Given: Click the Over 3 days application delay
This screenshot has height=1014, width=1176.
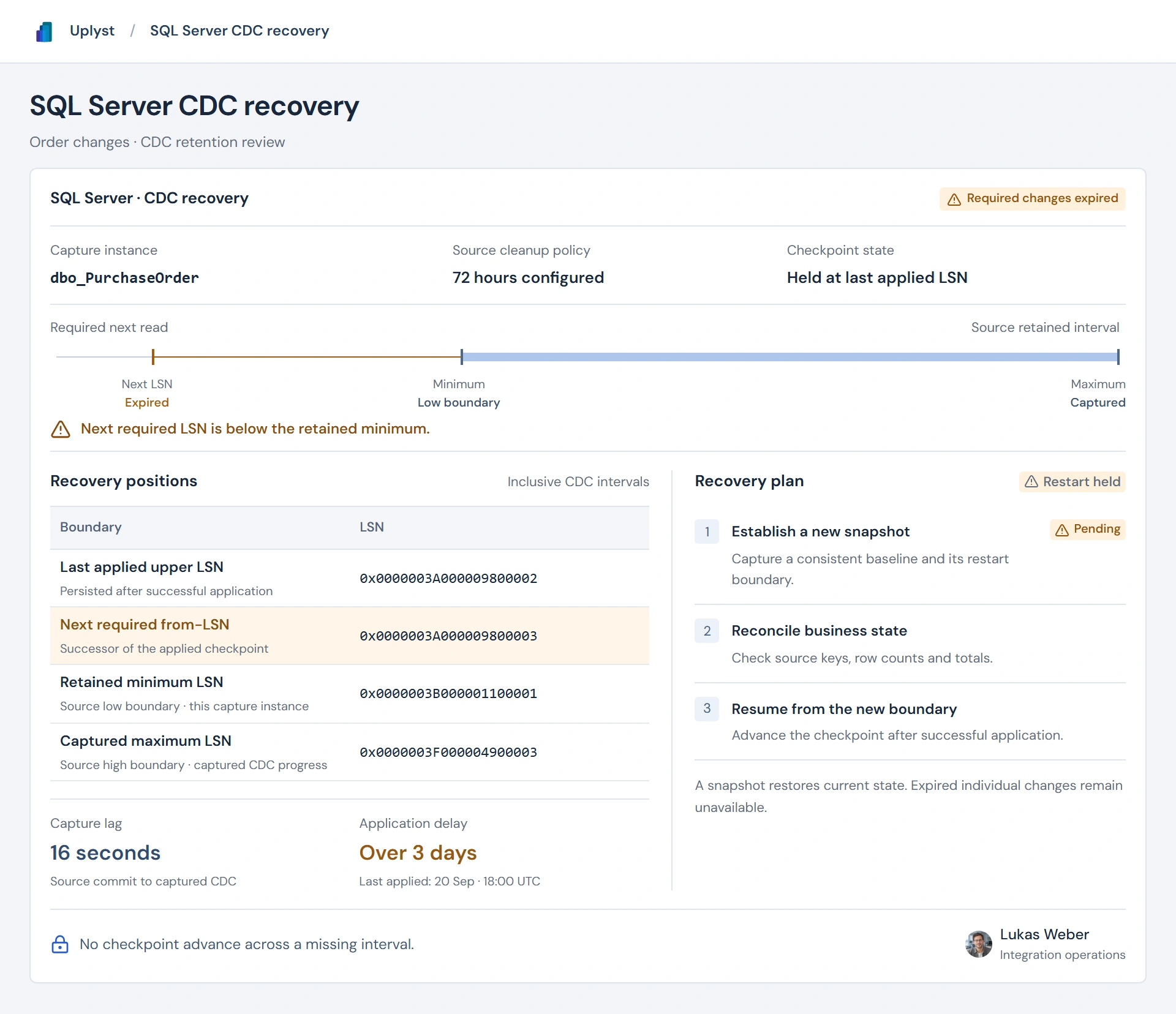Looking at the screenshot, I should pos(418,853).
